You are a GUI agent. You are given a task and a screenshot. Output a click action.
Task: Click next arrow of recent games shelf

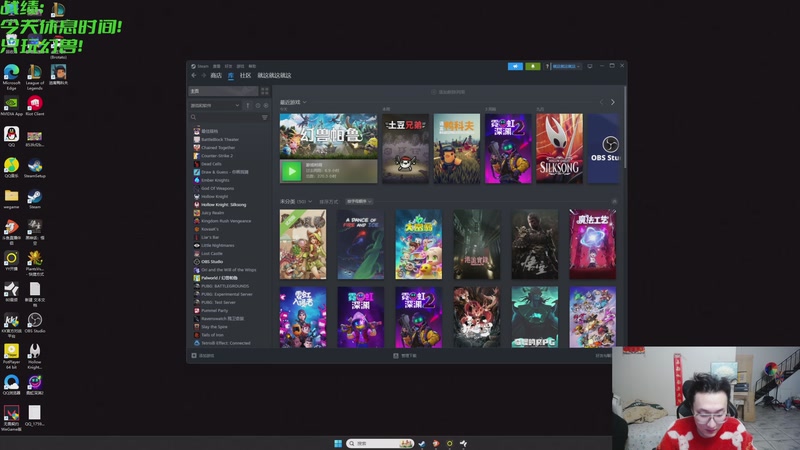(x=613, y=102)
